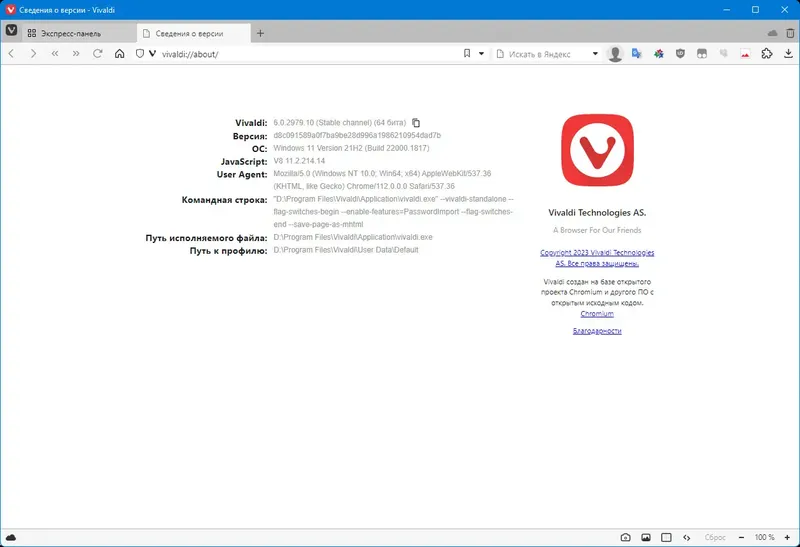Click sync status cloud in status bar
This screenshot has height=547, width=800.
pyautogui.click(x=11, y=537)
